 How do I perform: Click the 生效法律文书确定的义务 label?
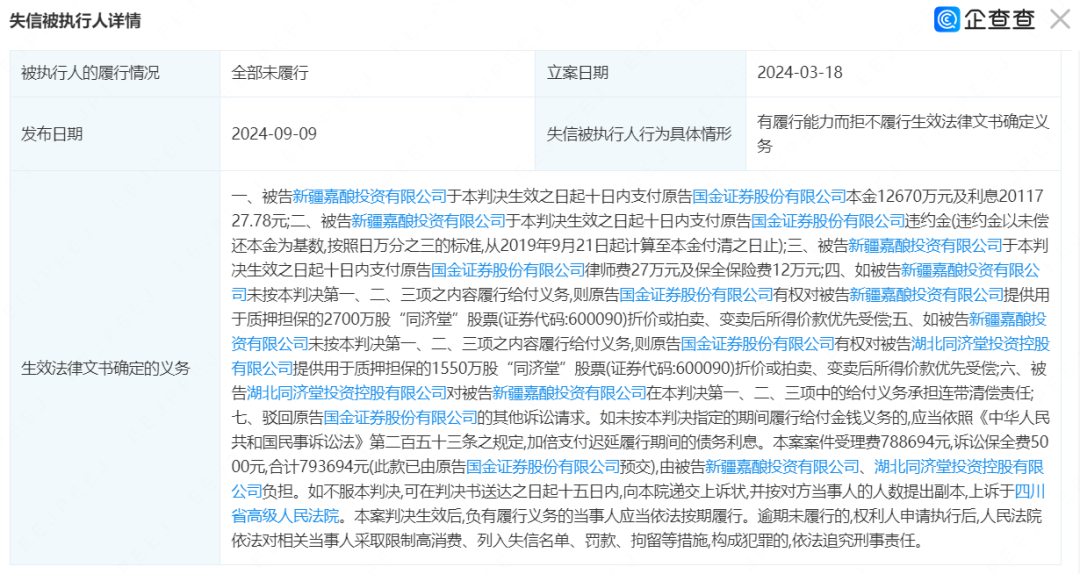pos(105,368)
